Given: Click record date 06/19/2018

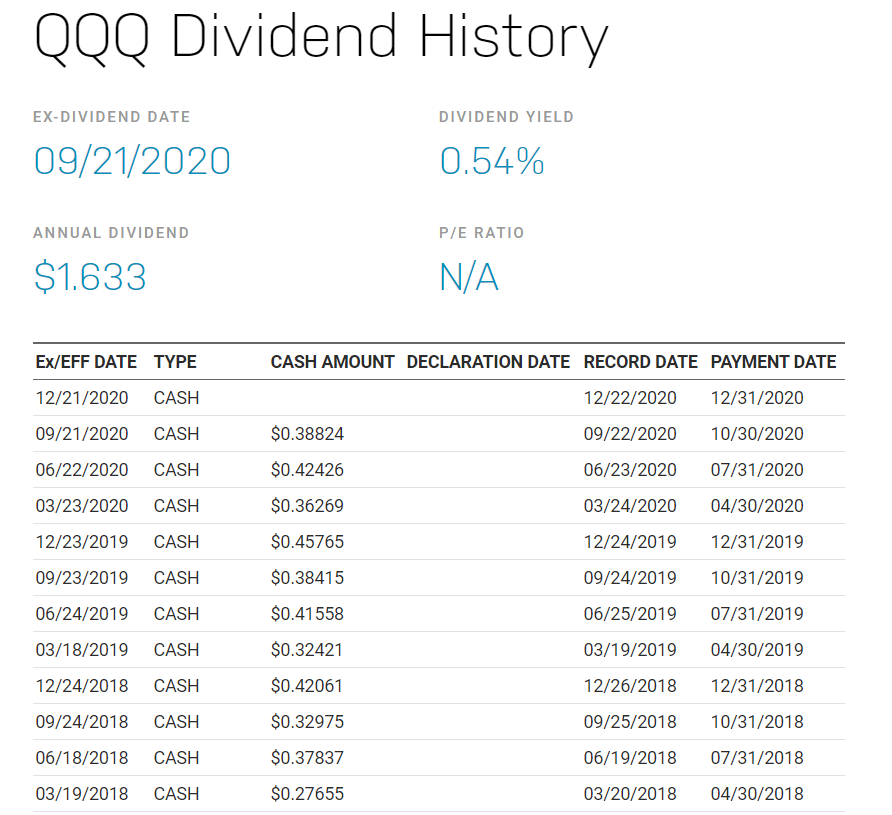Looking at the screenshot, I should (x=630, y=758).
